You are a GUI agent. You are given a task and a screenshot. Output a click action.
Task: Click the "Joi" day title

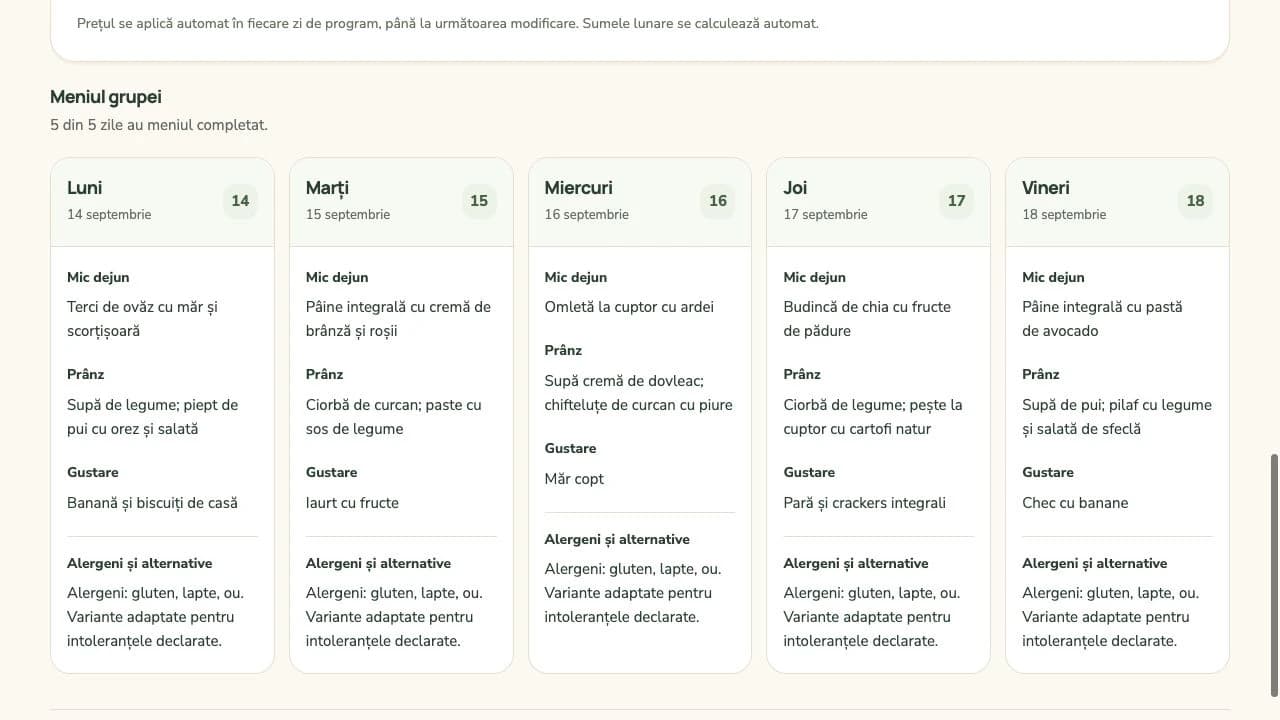point(795,188)
